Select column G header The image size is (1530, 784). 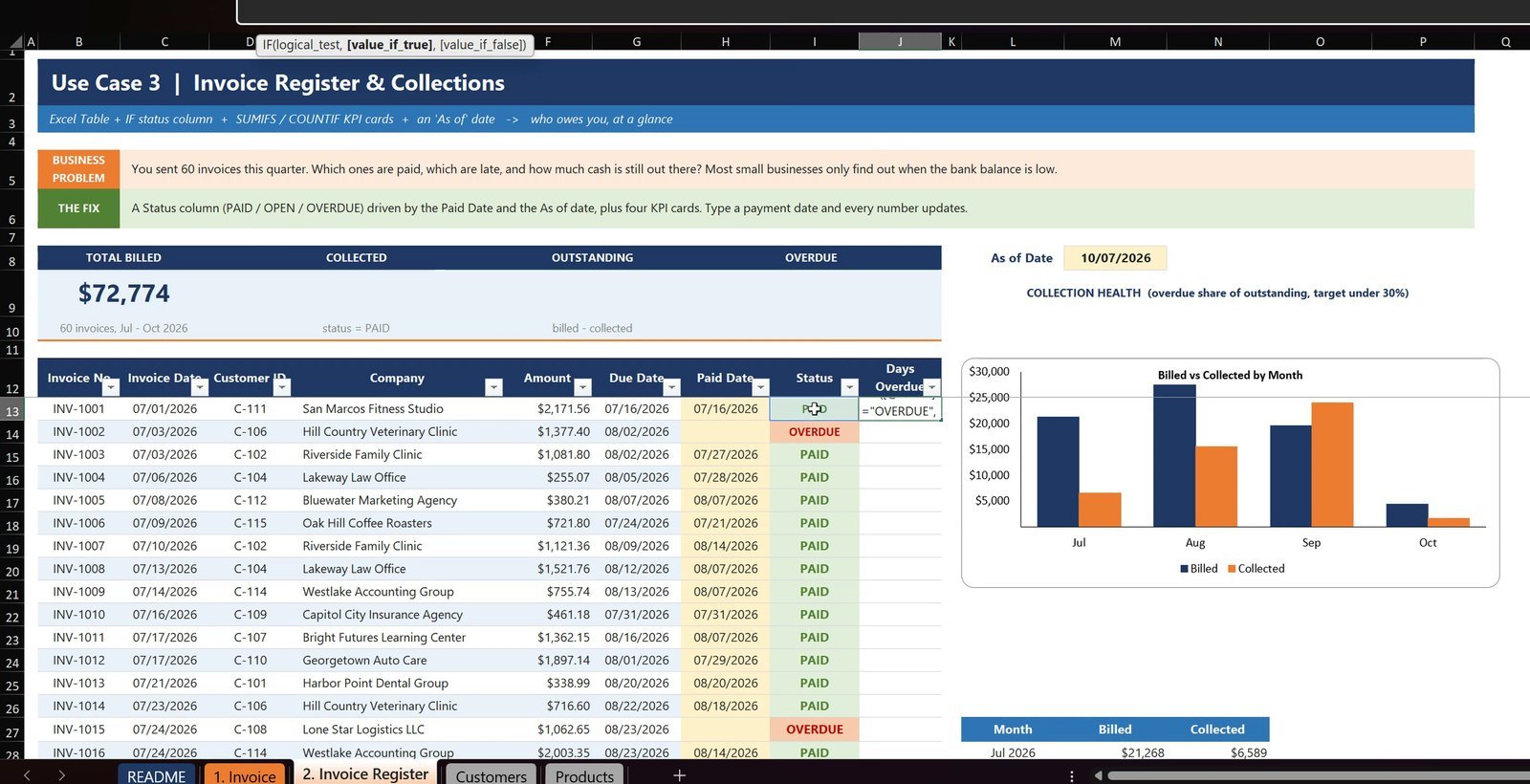[x=637, y=41]
